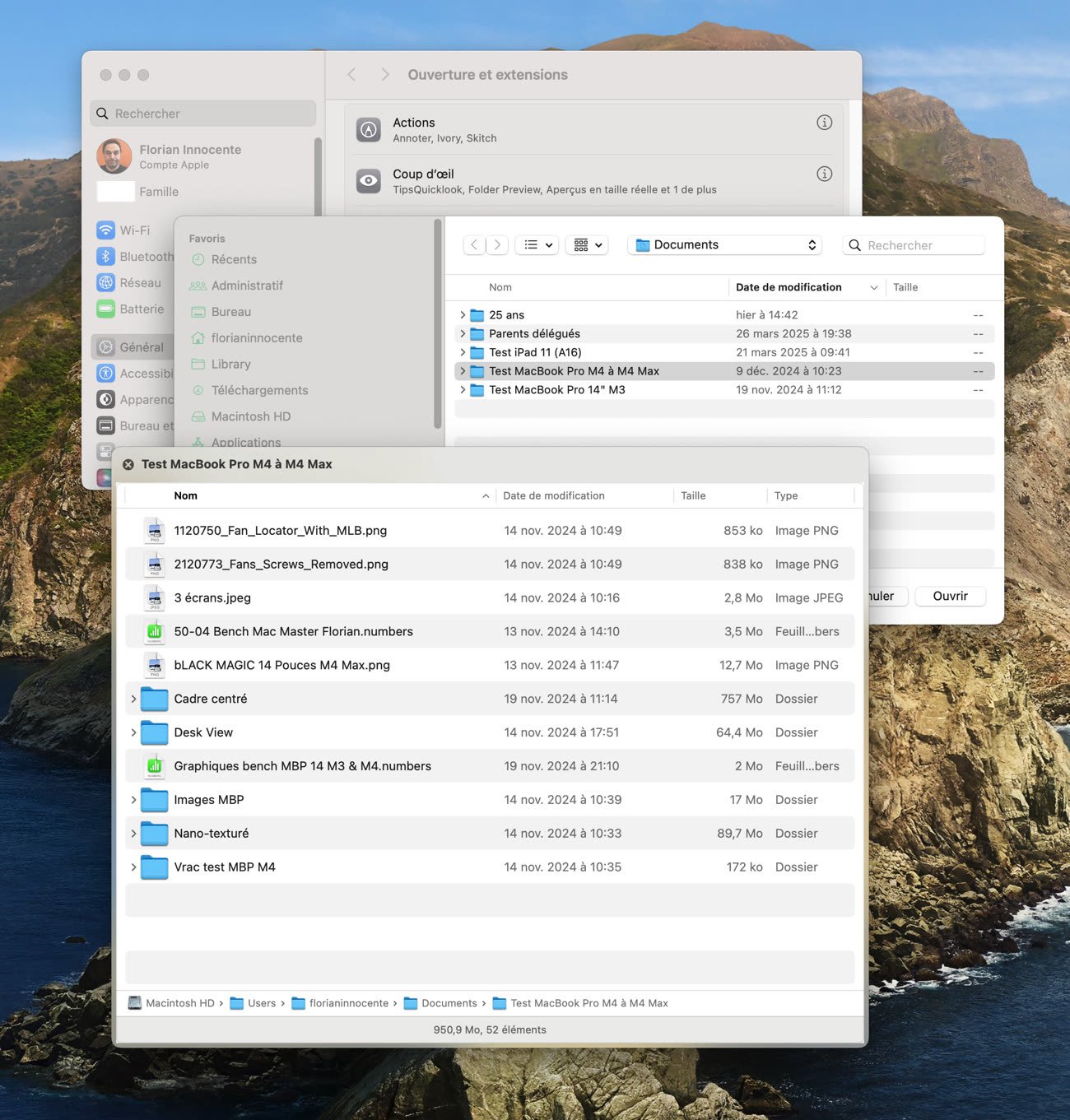The width and height of the screenshot is (1070, 1120).
Task: Open Bureau et Dock settings icon
Action: [105, 426]
